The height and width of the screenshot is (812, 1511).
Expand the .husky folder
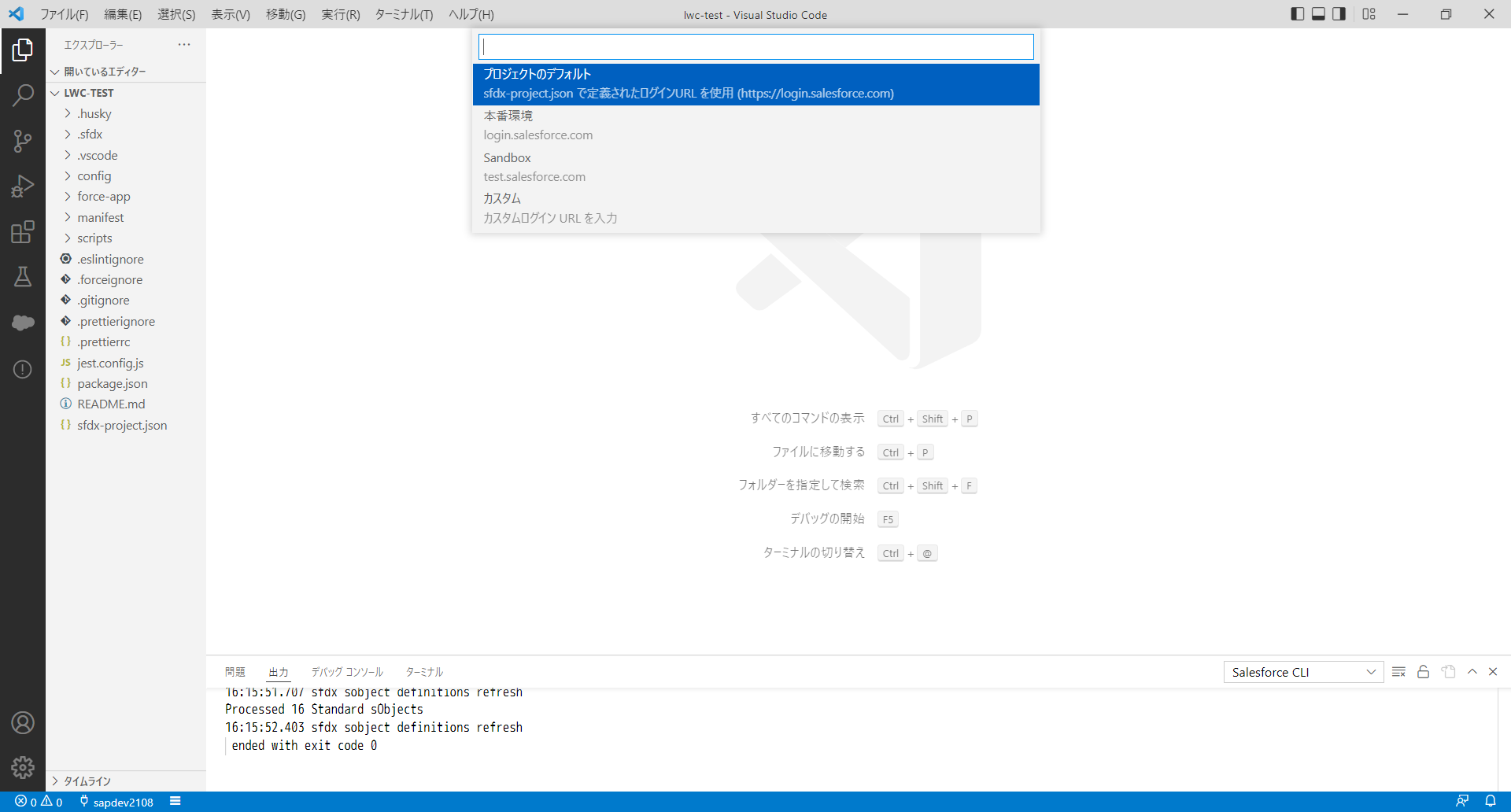pyautogui.click(x=126, y=114)
